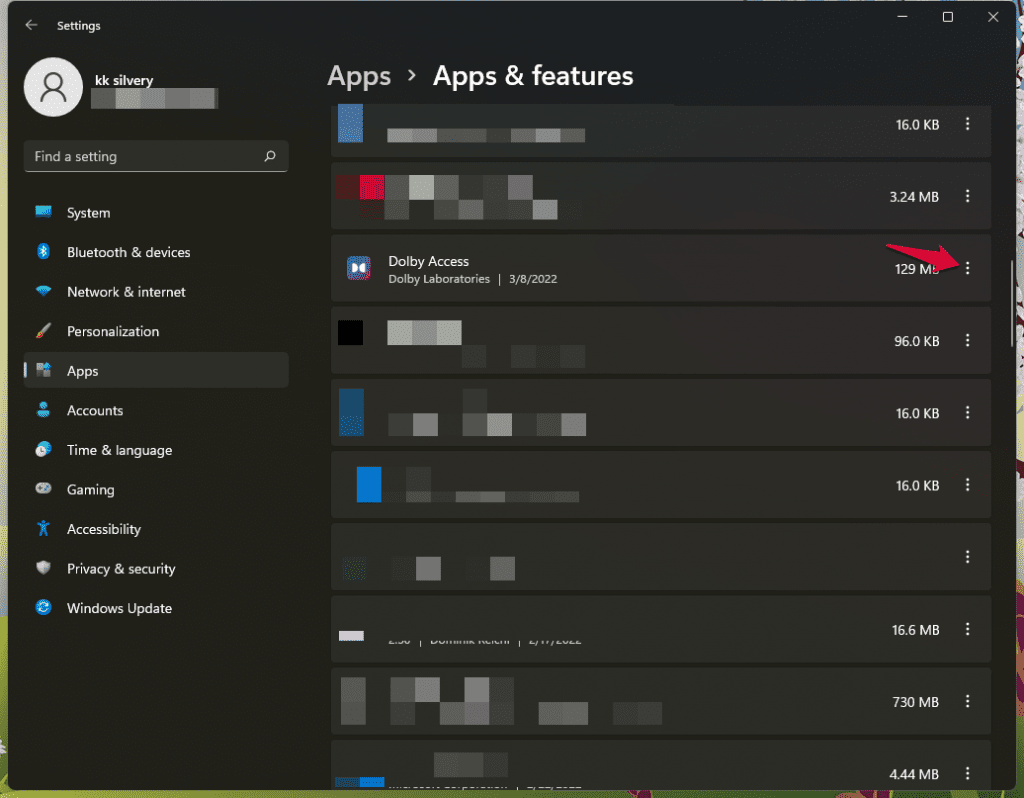This screenshot has height=798, width=1024.
Task: Open three-dot menu for Dolby Access
Action: tap(967, 268)
